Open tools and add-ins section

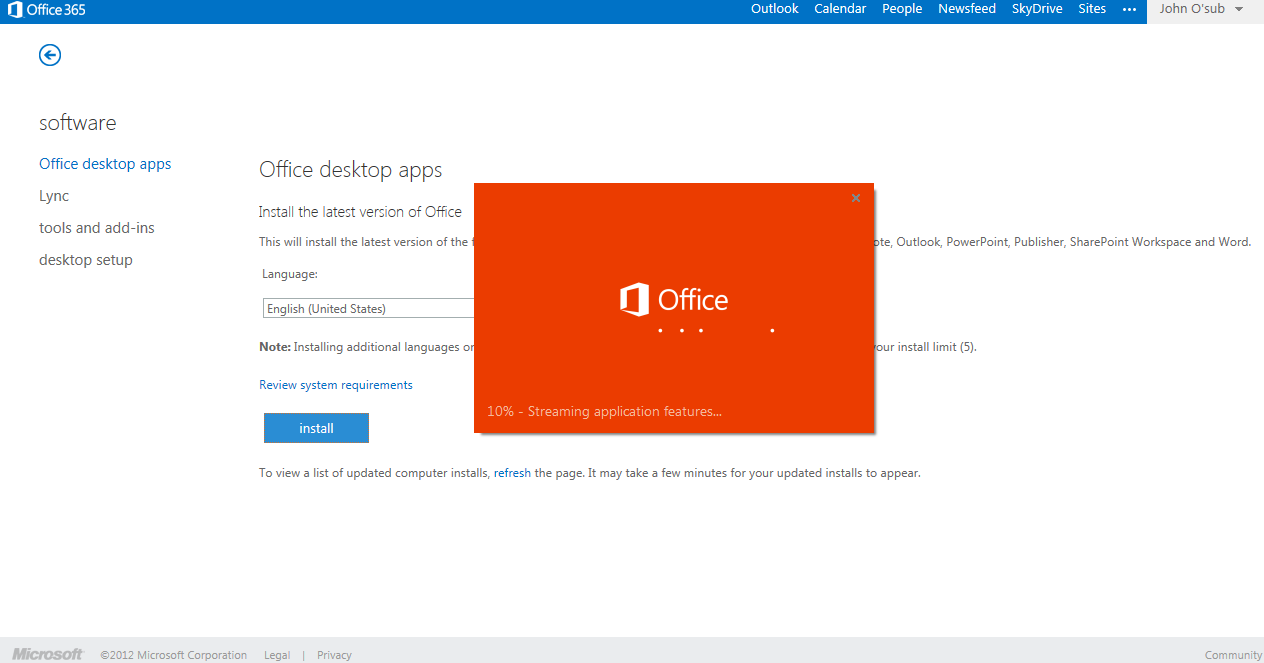(x=97, y=228)
